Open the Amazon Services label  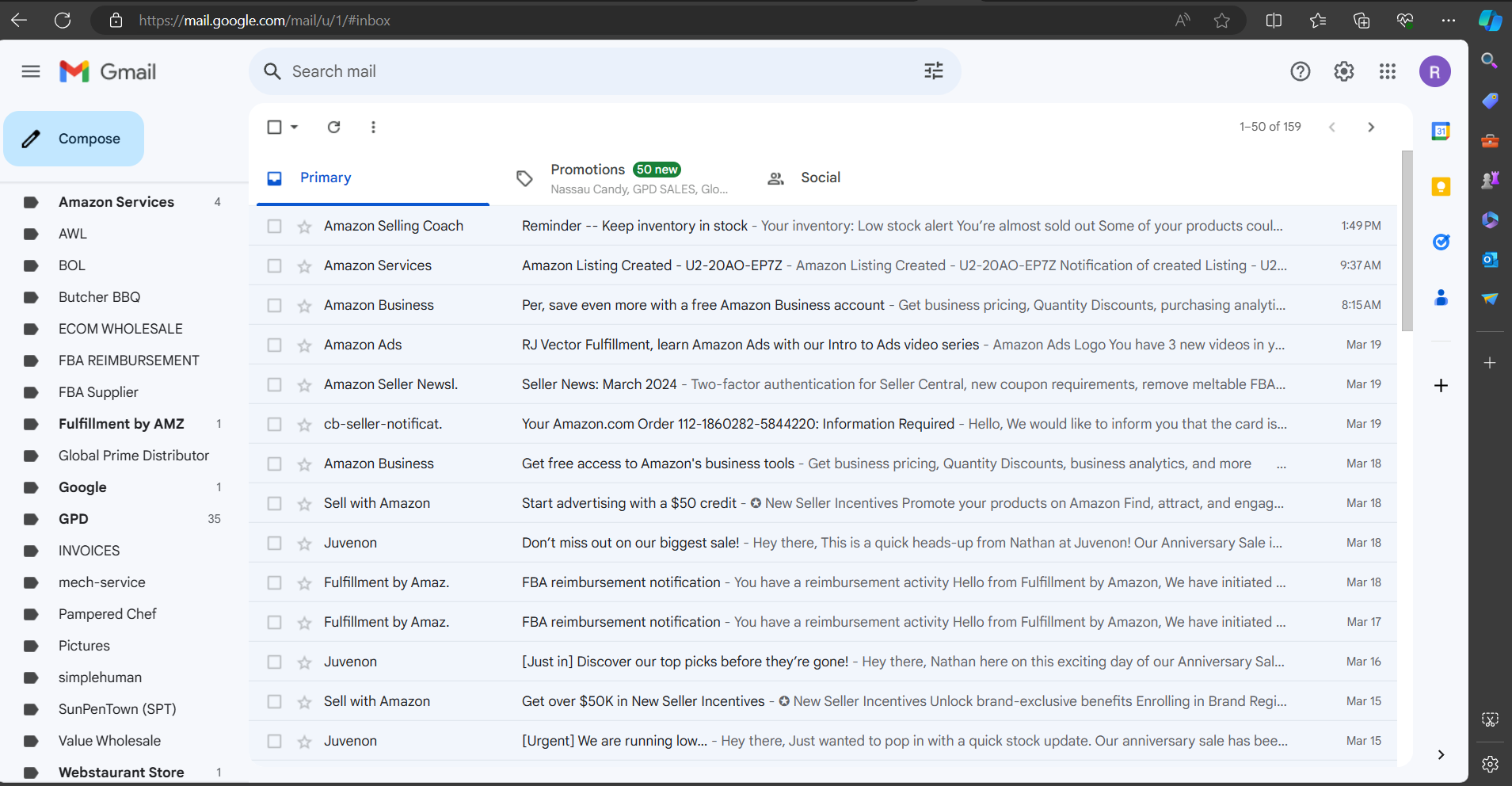(116, 202)
